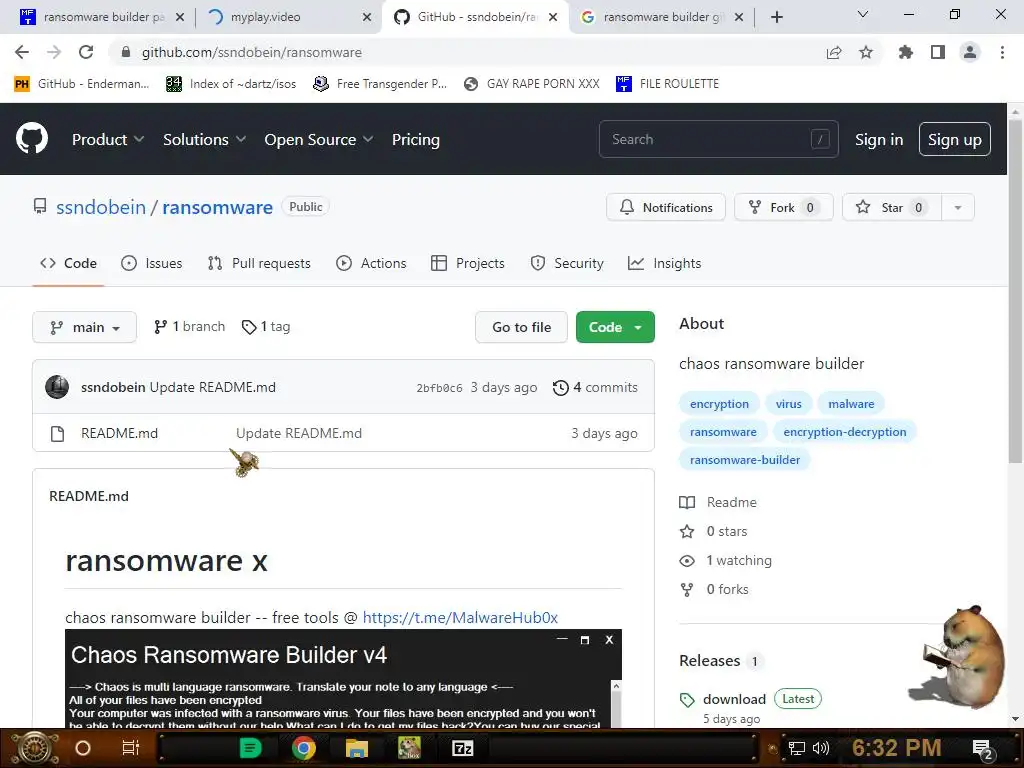The width and height of the screenshot is (1024, 768).
Task: Open the Projects tab
Action: pyautogui.click(x=468, y=263)
